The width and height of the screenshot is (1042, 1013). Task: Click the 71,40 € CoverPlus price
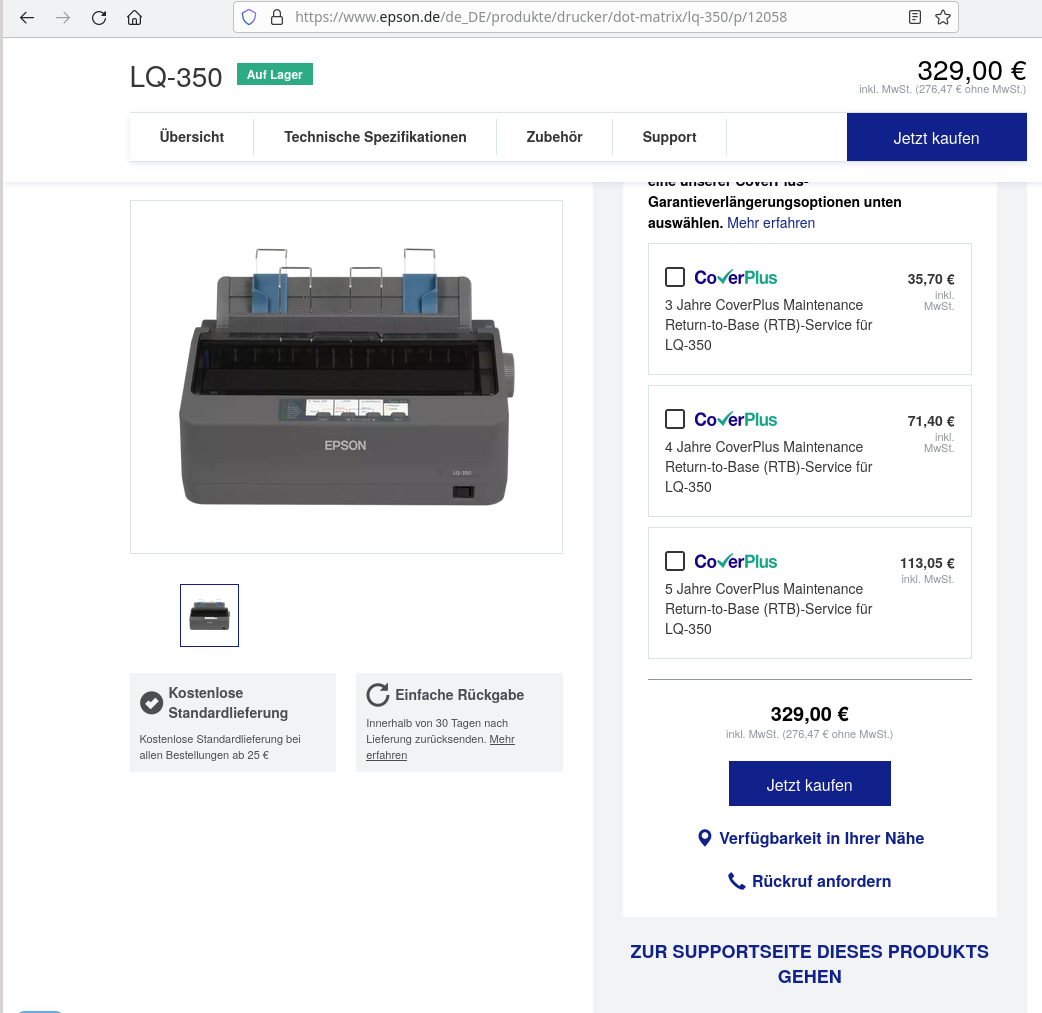click(x=930, y=421)
